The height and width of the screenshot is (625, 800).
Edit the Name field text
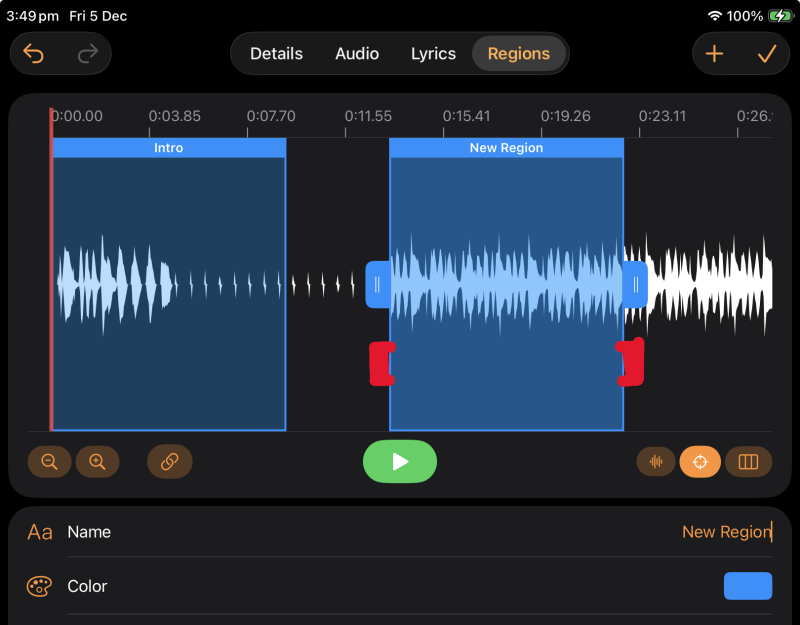click(726, 532)
